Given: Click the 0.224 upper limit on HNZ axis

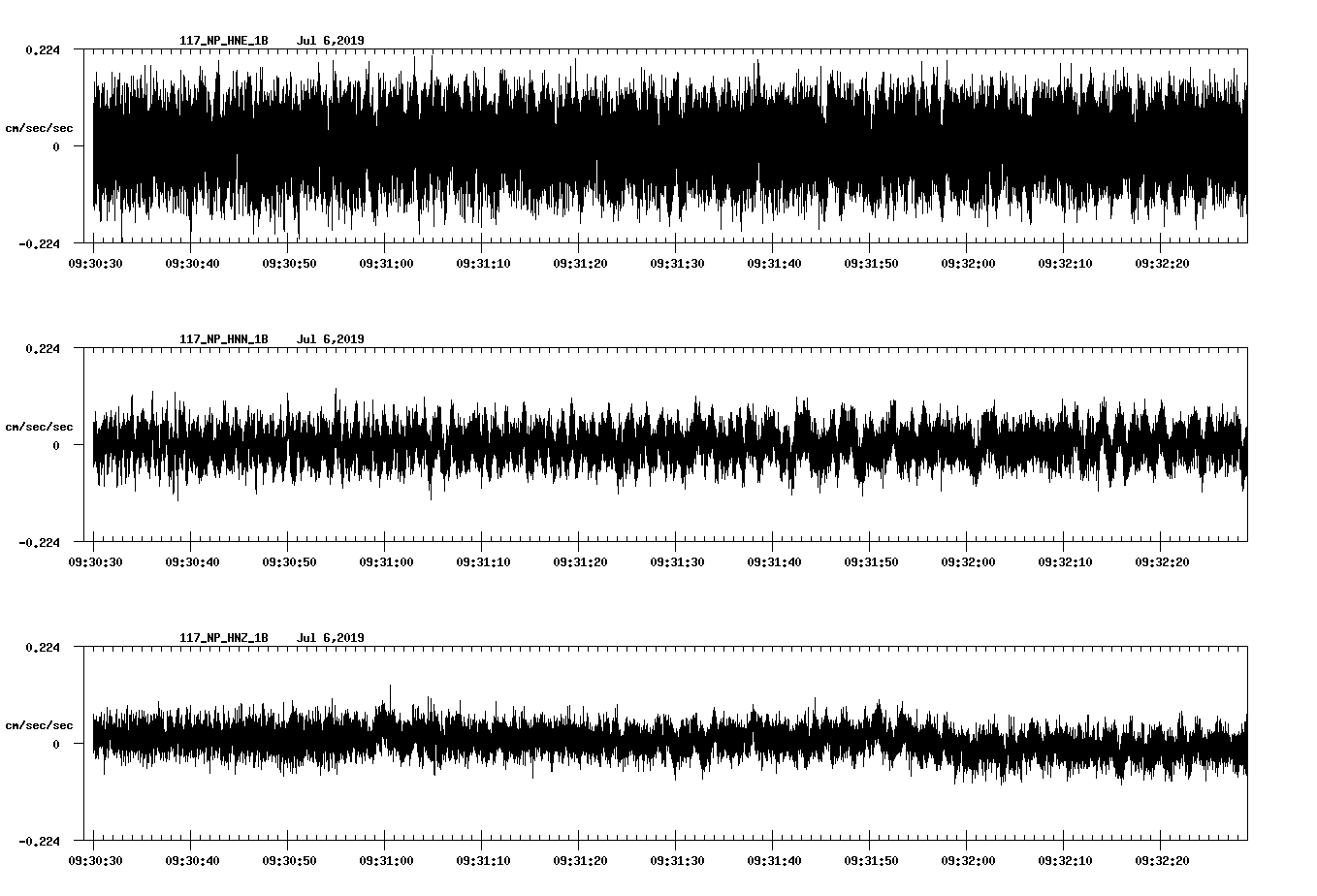Looking at the screenshot, I should point(43,647).
